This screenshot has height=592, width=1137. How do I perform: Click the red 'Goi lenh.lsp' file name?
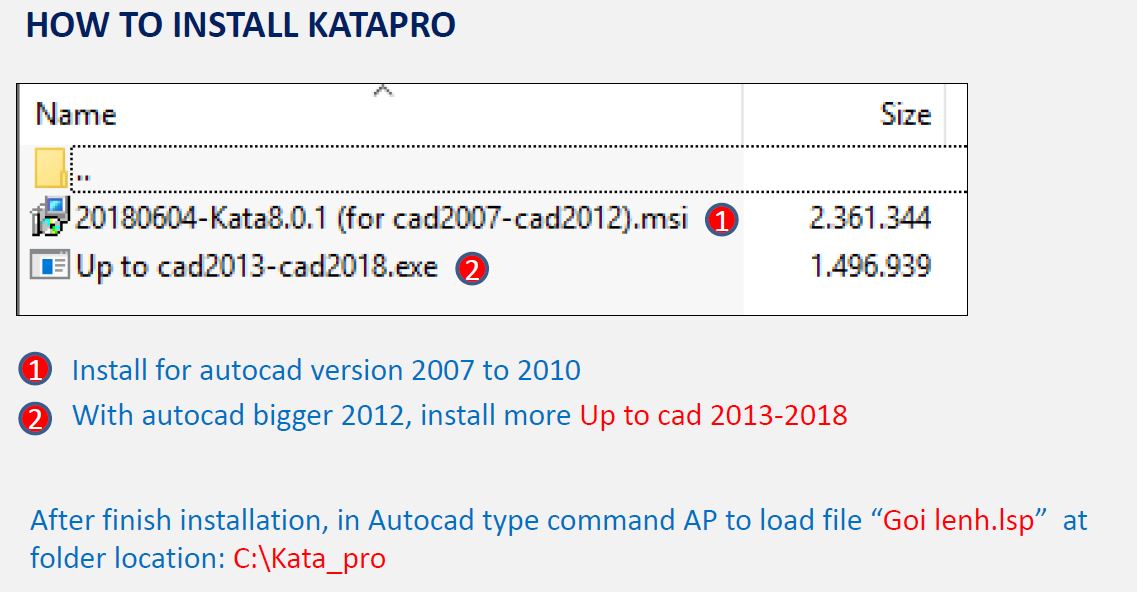coord(959,520)
